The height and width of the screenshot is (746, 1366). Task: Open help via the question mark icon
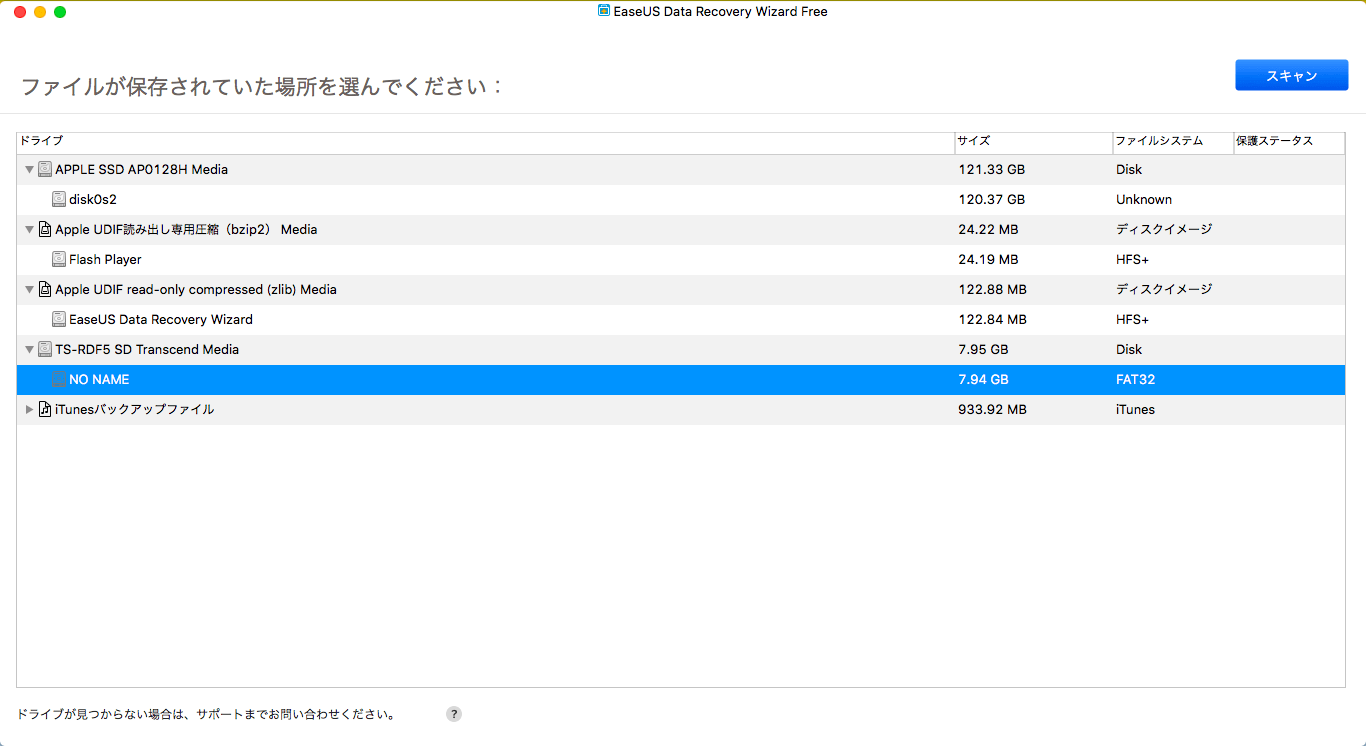pos(454,714)
